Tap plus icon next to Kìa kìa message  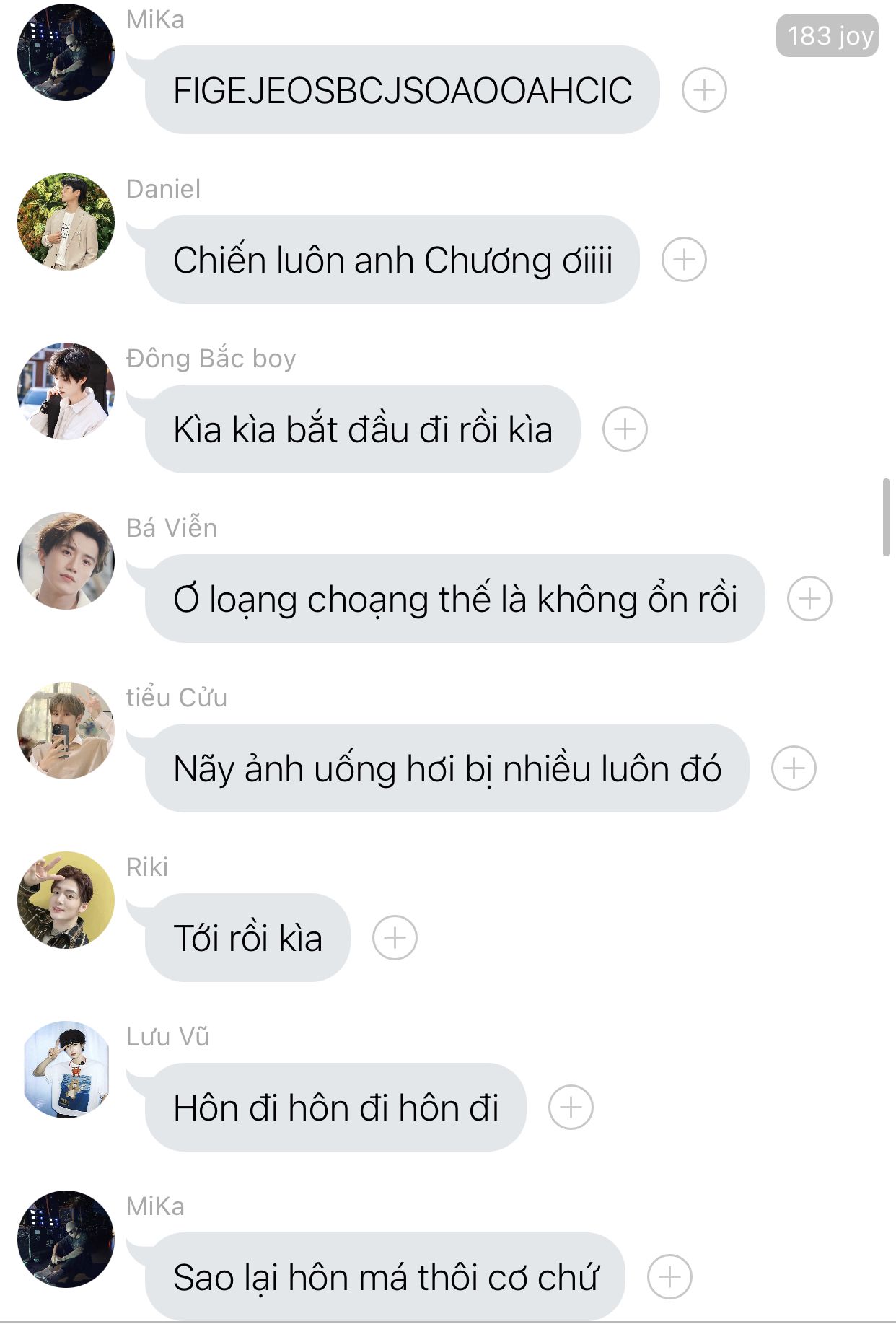click(x=625, y=429)
